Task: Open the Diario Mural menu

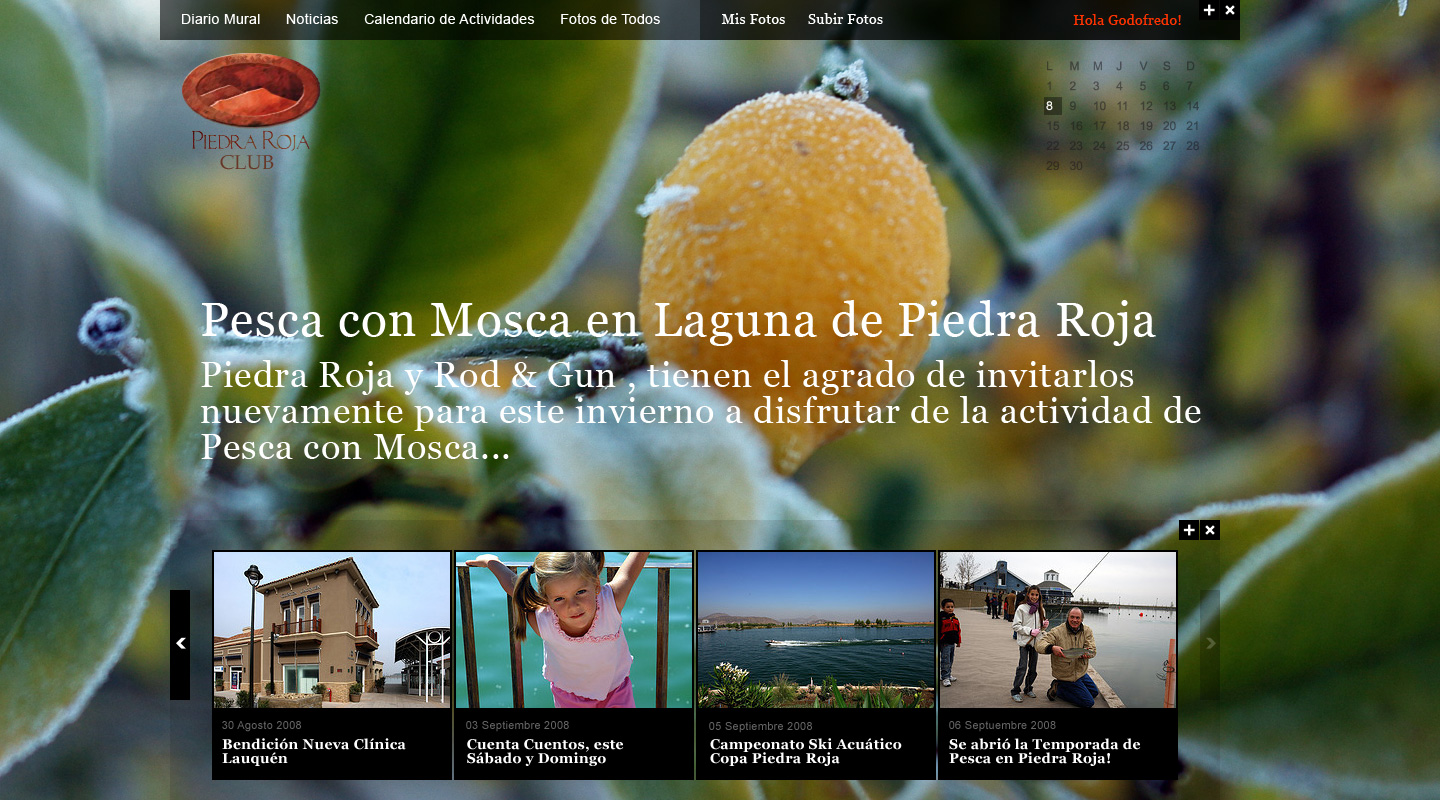Action: [x=220, y=19]
